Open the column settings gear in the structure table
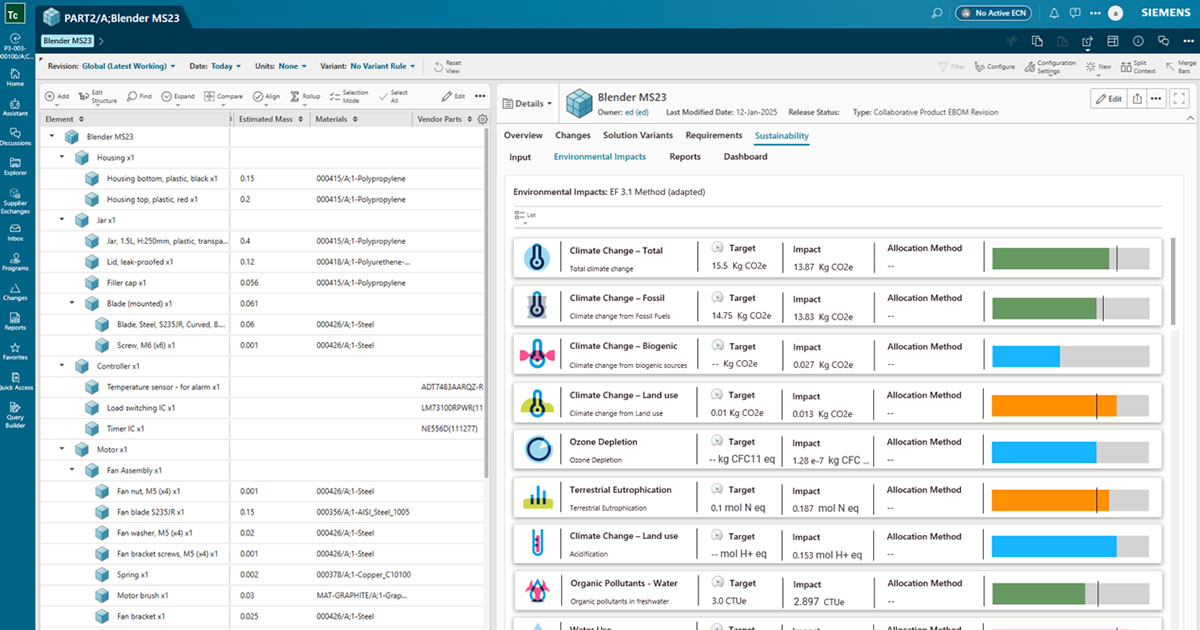This screenshot has width=1200, height=630. coord(483,119)
